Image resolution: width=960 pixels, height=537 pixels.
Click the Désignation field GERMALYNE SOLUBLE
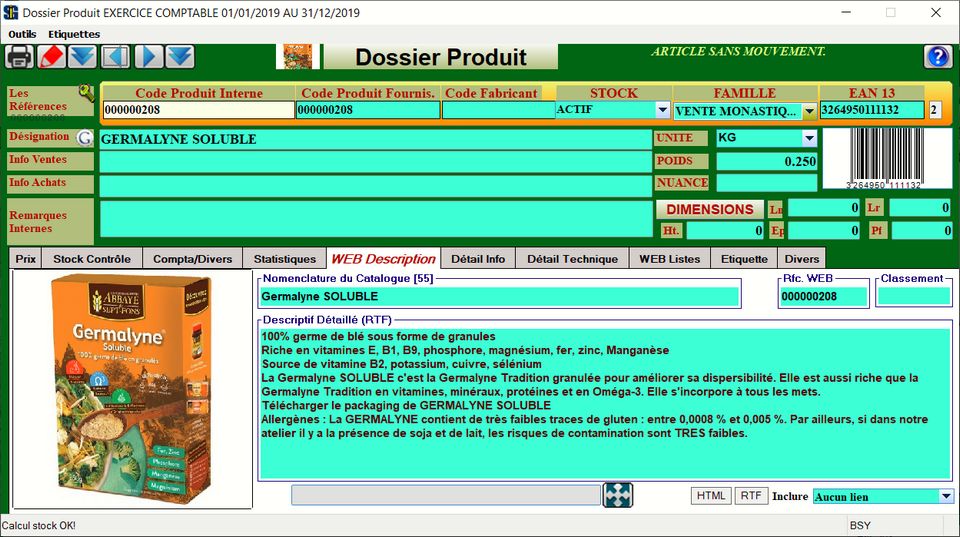point(375,139)
